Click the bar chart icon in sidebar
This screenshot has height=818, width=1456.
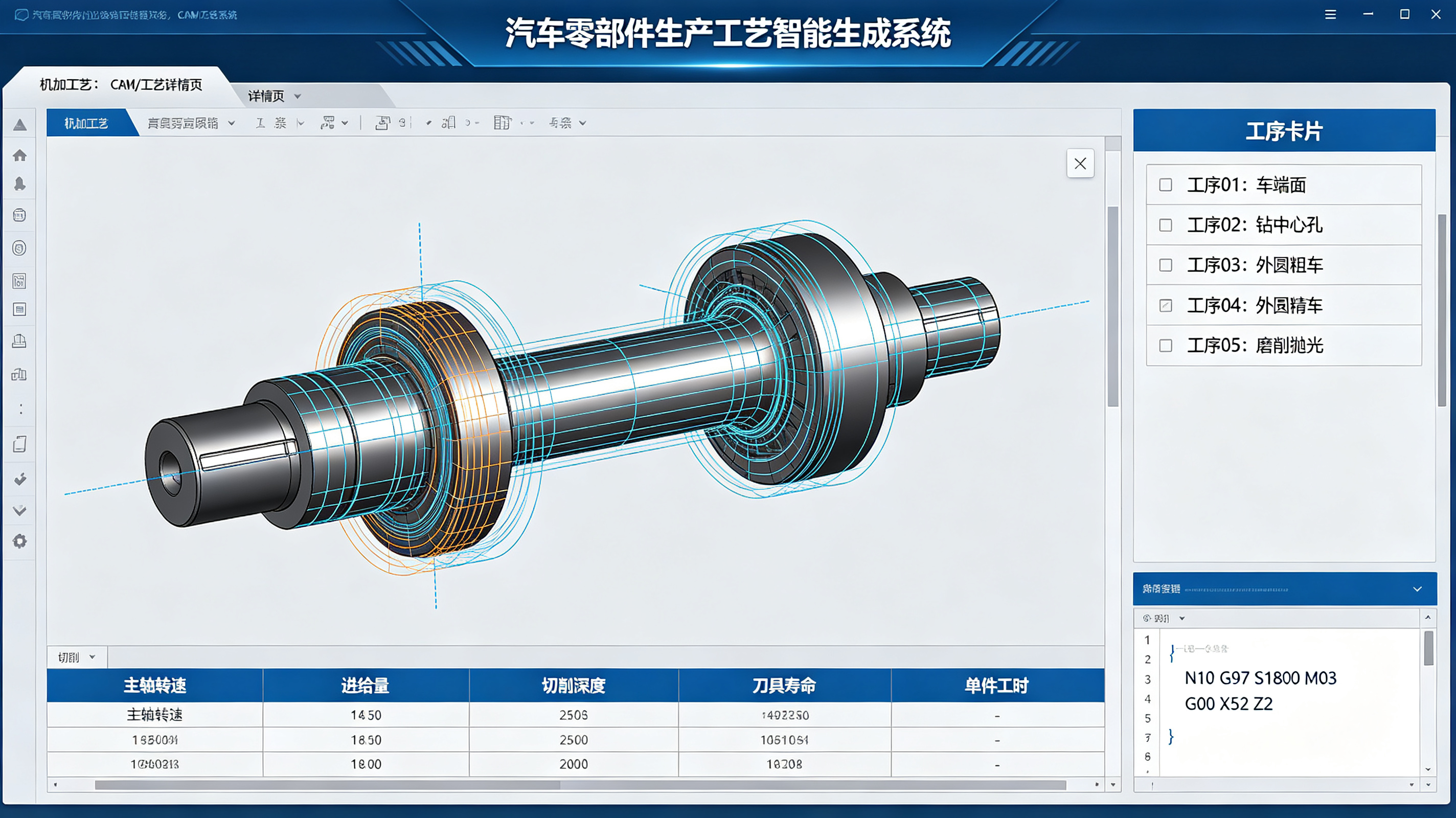(20, 374)
